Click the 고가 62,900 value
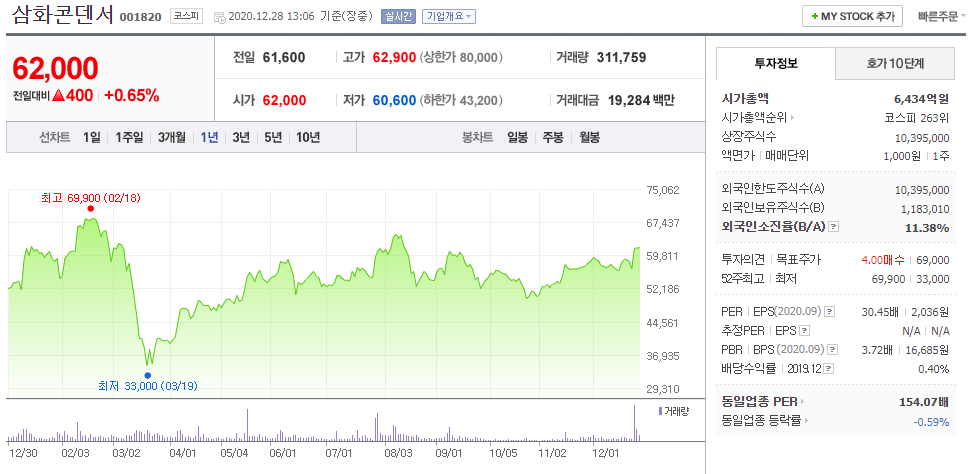Screen dimensions: 970x474 click(394, 58)
